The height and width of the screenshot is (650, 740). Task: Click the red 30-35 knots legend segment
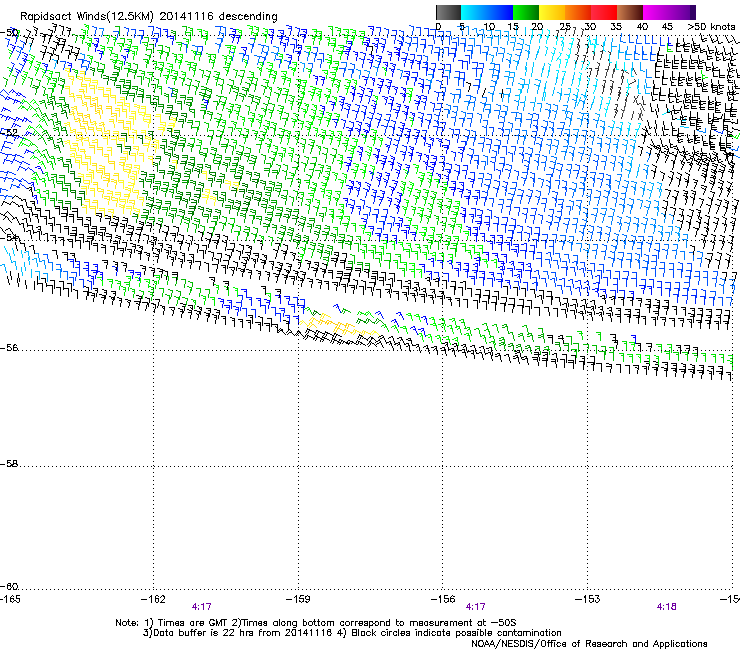pyautogui.click(x=604, y=12)
